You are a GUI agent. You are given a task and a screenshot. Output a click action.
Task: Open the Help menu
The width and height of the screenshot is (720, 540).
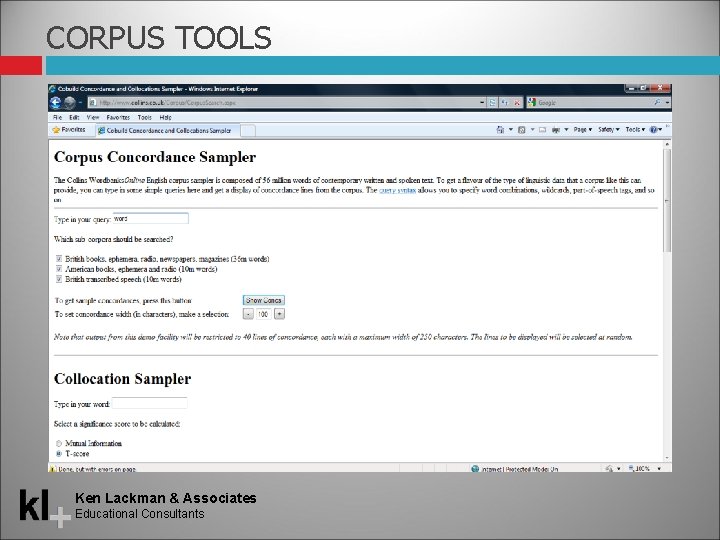click(165, 118)
